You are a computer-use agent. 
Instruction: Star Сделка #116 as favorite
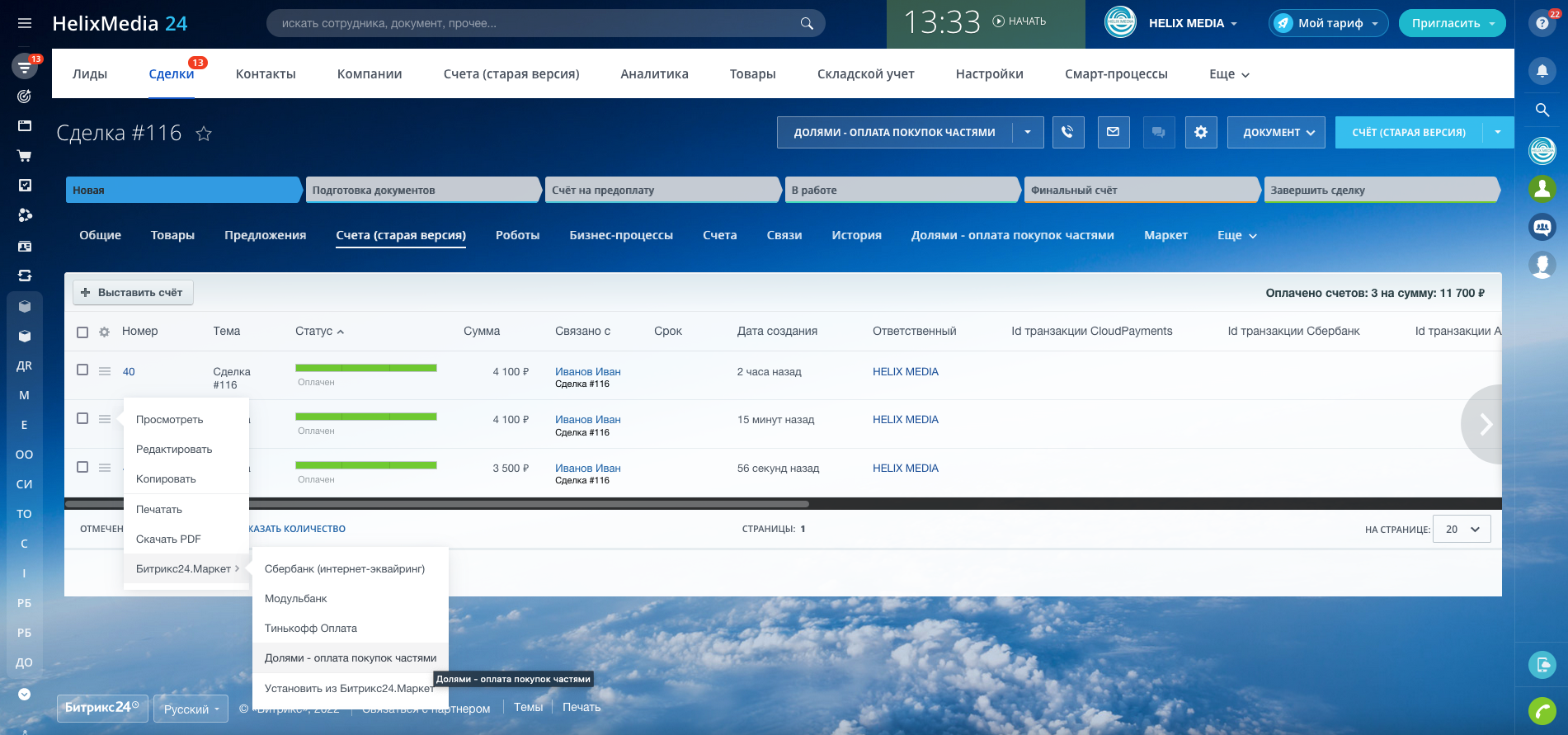(x=204, y=134)
